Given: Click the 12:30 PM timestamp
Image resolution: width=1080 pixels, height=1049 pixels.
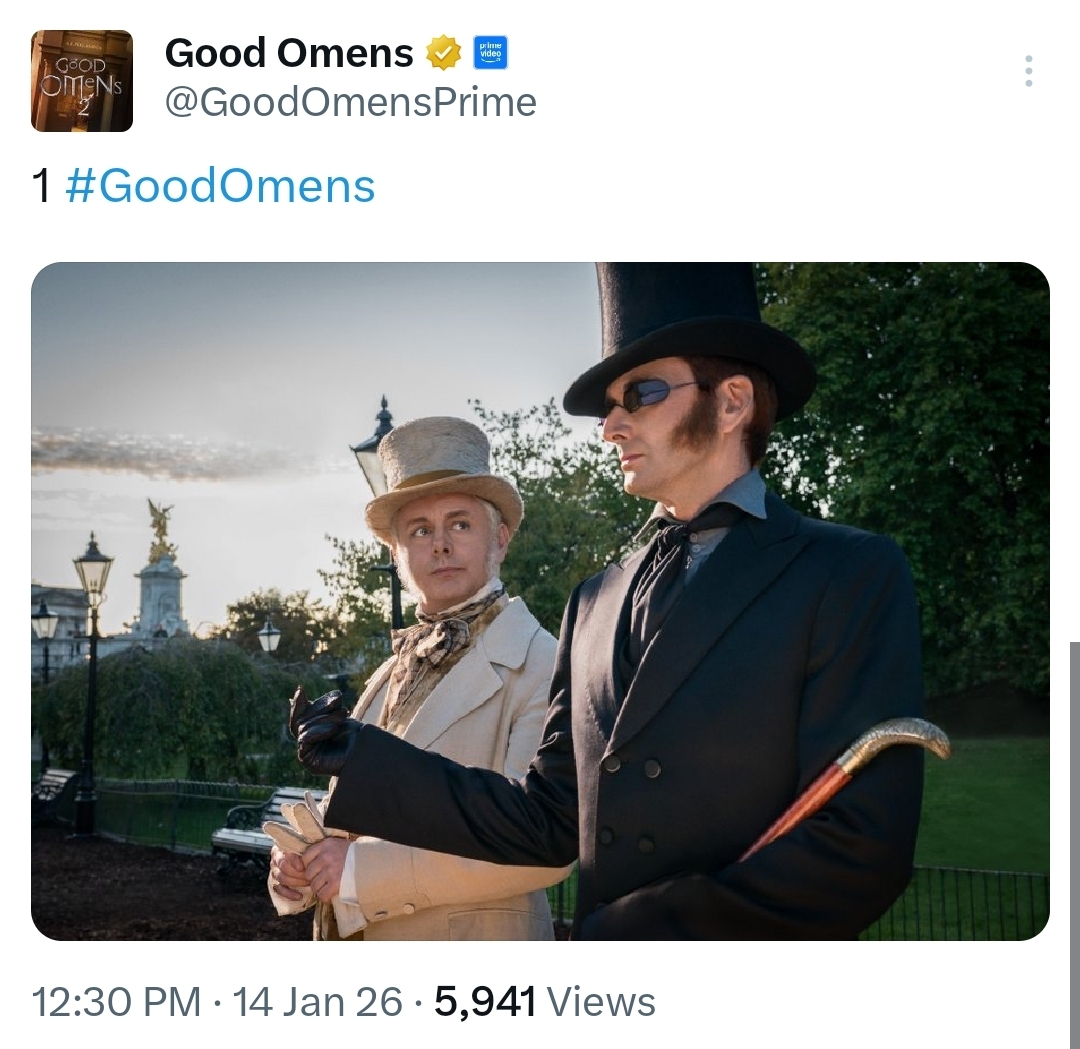Looking at the screenshot, I should (x=116, y=1002).
